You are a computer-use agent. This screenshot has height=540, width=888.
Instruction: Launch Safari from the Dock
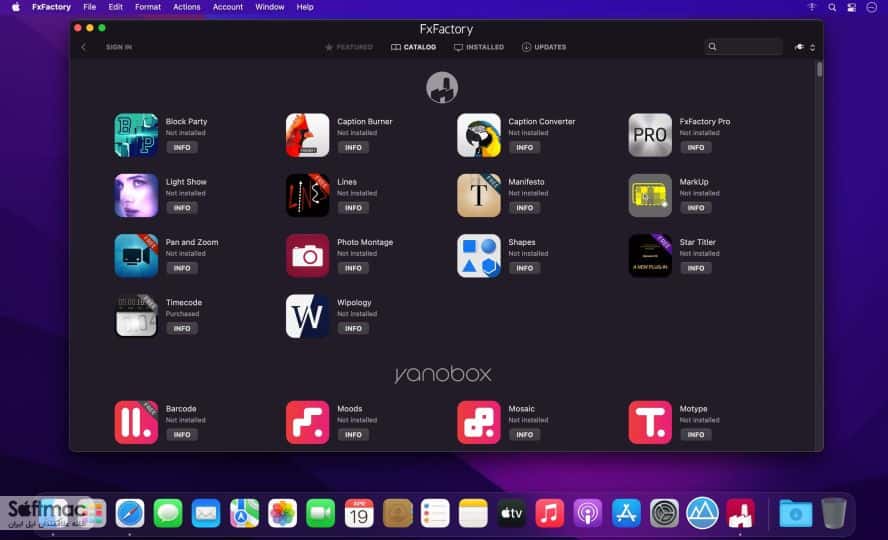click(130, 513)
